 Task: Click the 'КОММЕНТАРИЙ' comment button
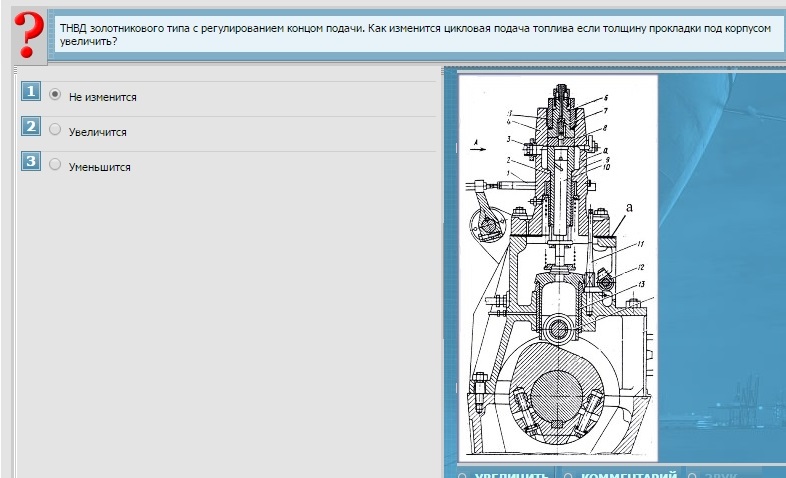coord(623,474)
